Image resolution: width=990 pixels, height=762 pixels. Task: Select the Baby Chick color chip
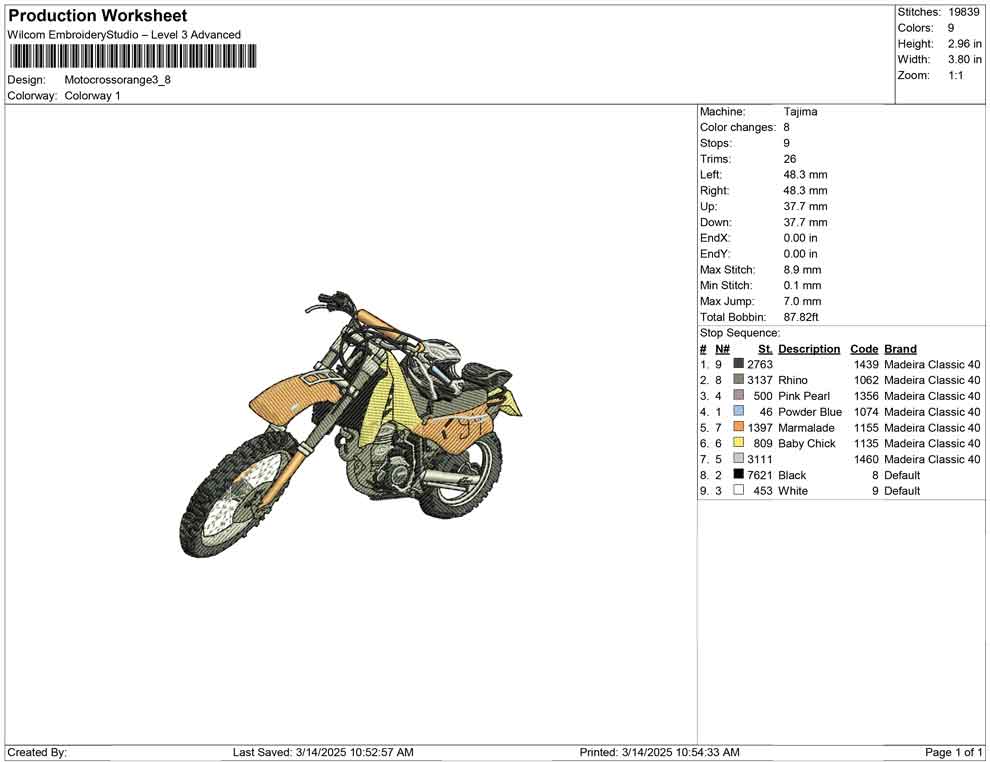[738, 443]
